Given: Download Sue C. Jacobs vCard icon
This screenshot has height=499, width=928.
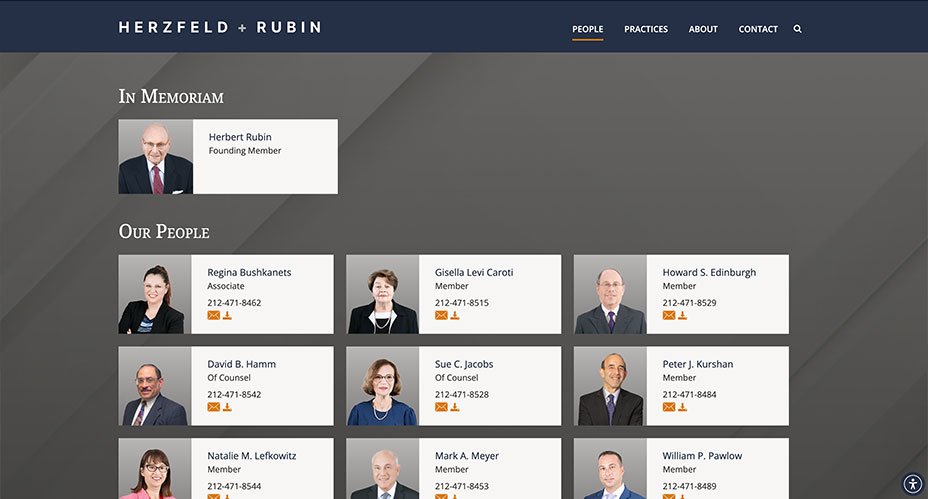Looking at the screenshot, I should click(x=455, y=407).
